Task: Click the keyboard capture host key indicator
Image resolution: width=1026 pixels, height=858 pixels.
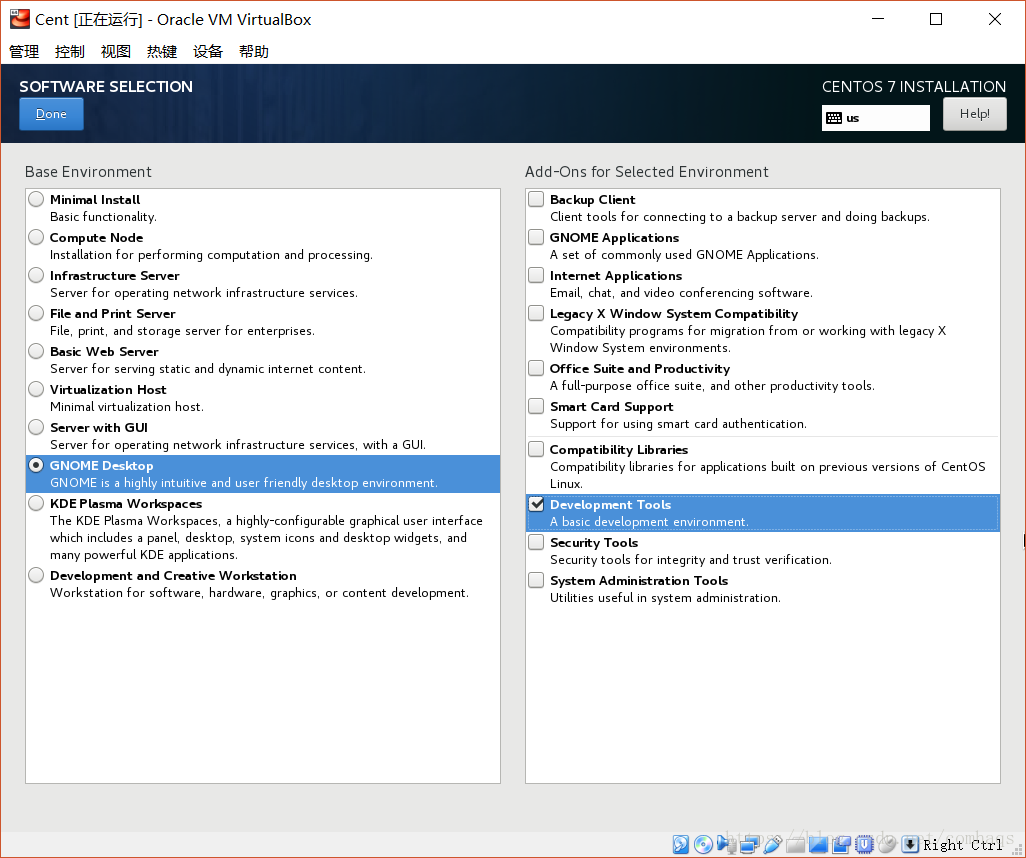Action: point(910,844)
